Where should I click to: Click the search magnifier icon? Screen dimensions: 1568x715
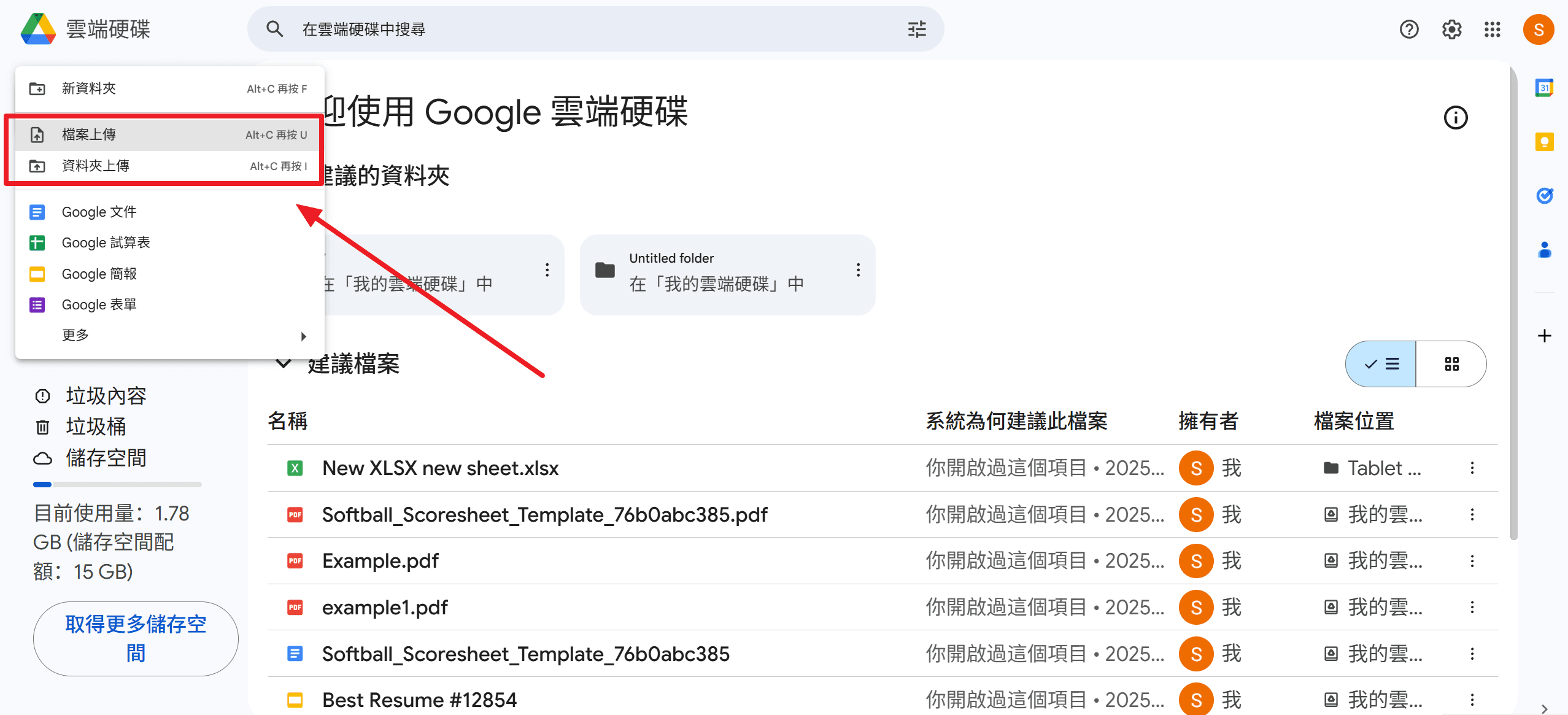click(x=274, y=29)
